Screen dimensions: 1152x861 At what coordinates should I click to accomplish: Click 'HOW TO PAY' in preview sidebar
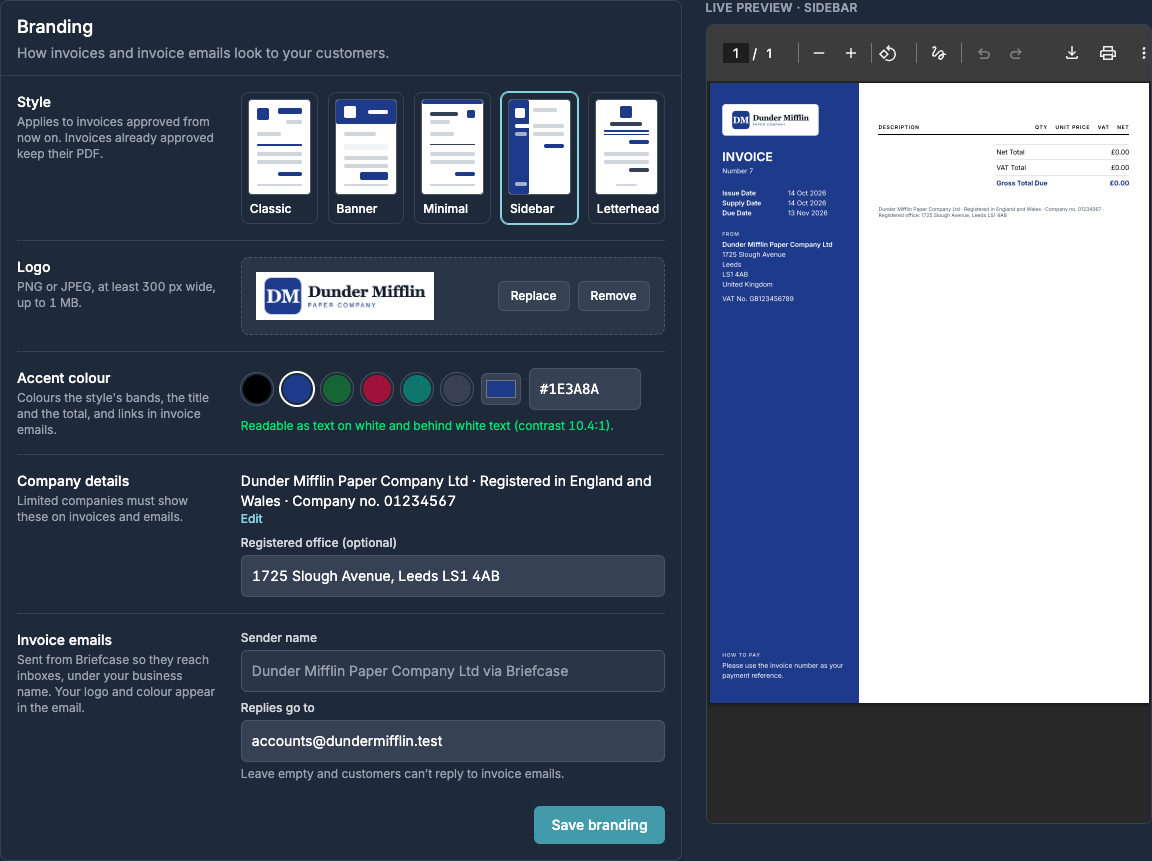tap(741, 655)
